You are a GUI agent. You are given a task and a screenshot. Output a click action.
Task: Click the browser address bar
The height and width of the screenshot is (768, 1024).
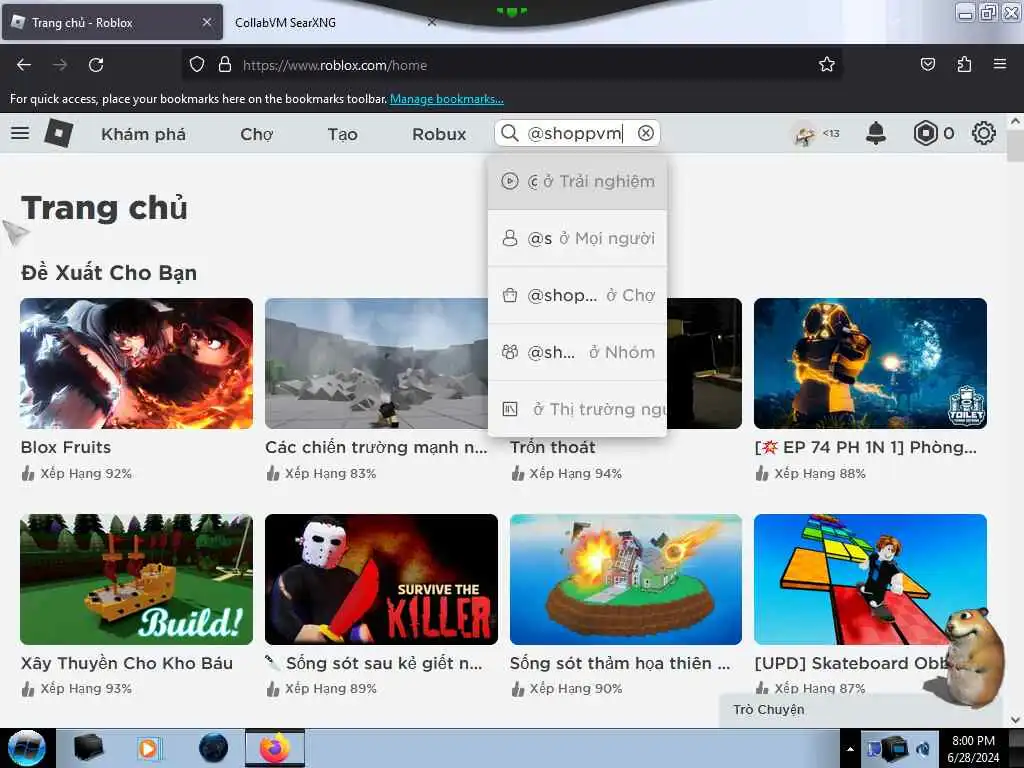tap(511, 65)
